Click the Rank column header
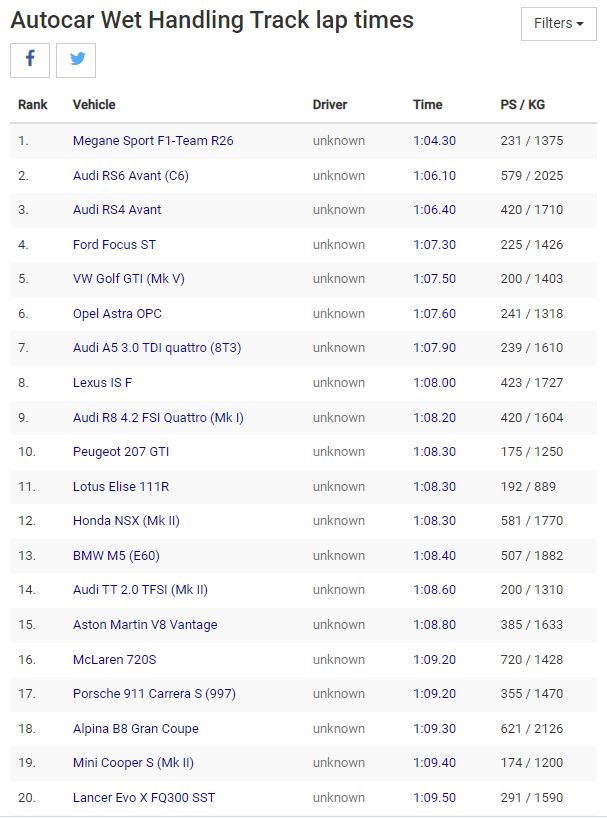Screen dimensions: 607x818 point(32,105)
